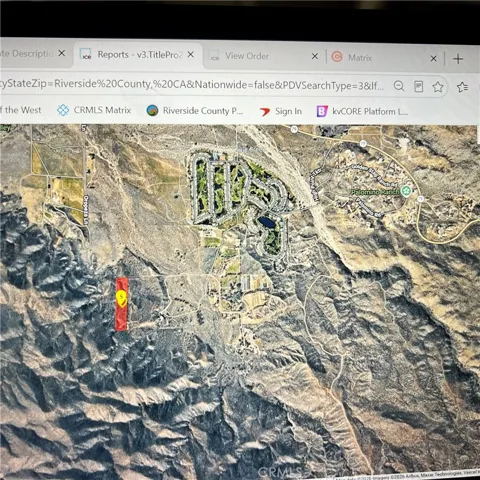
Task: Select the yellow property pin marker
Action: (121, 298)
